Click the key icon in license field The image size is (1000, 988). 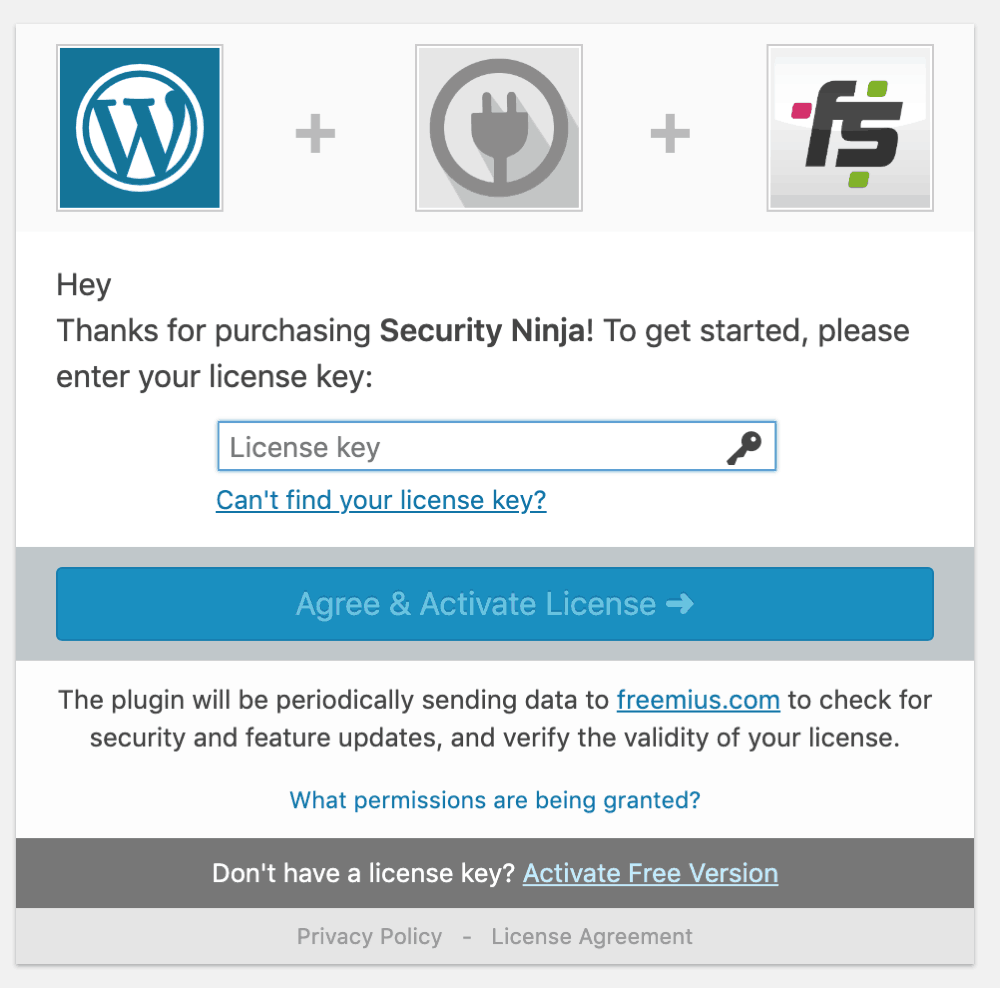[743, 448]
